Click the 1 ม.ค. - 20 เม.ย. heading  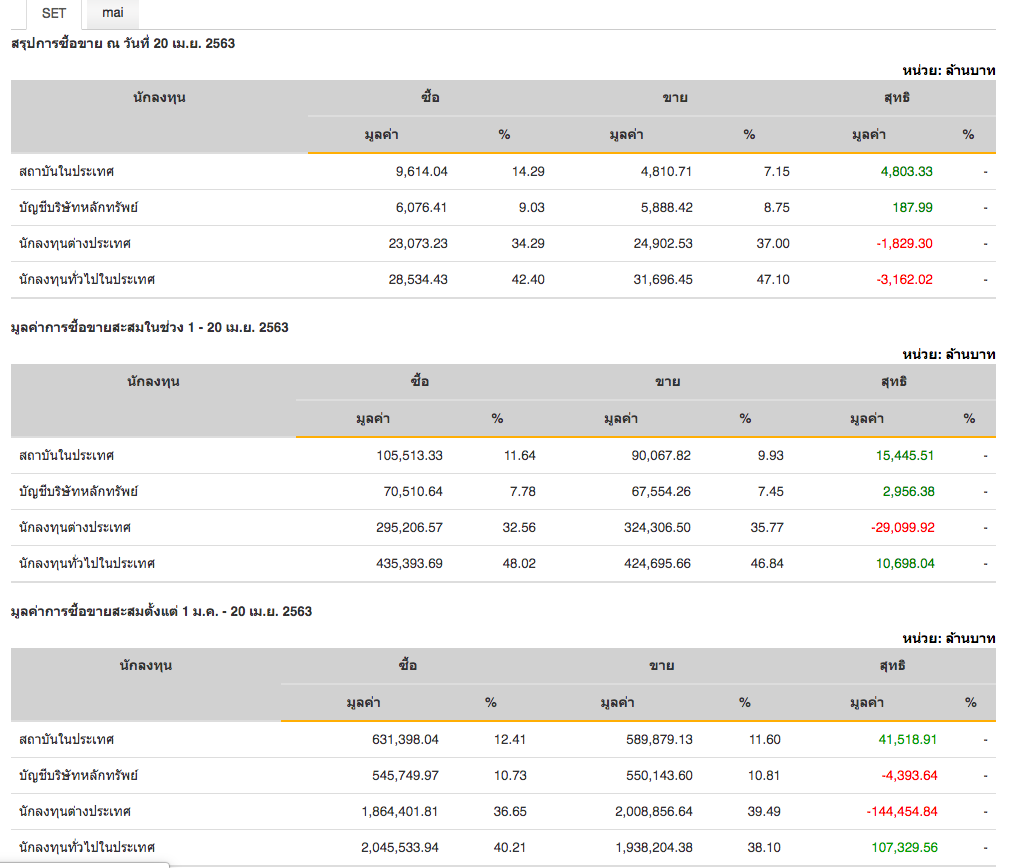(161, 611)
